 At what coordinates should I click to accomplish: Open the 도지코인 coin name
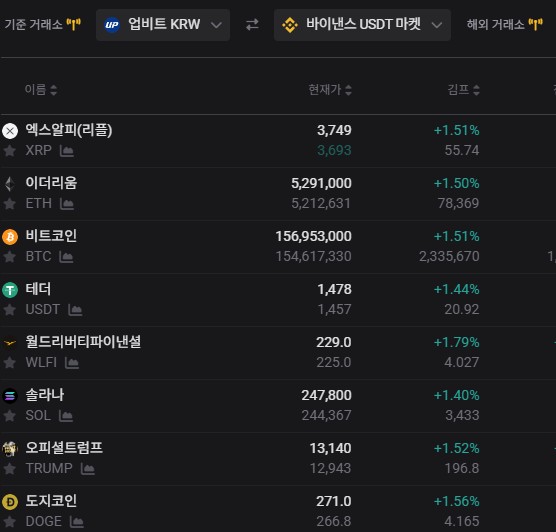51,501
